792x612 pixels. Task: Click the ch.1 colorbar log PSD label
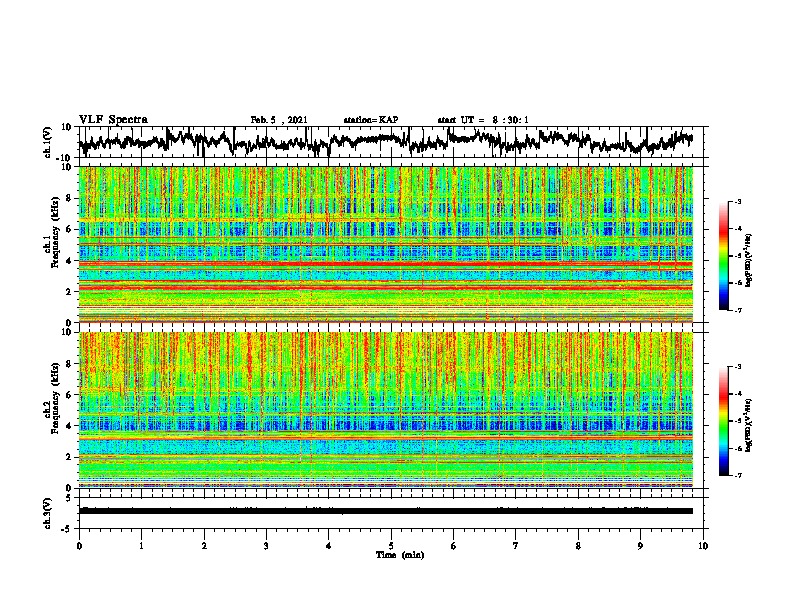[749, 261]
